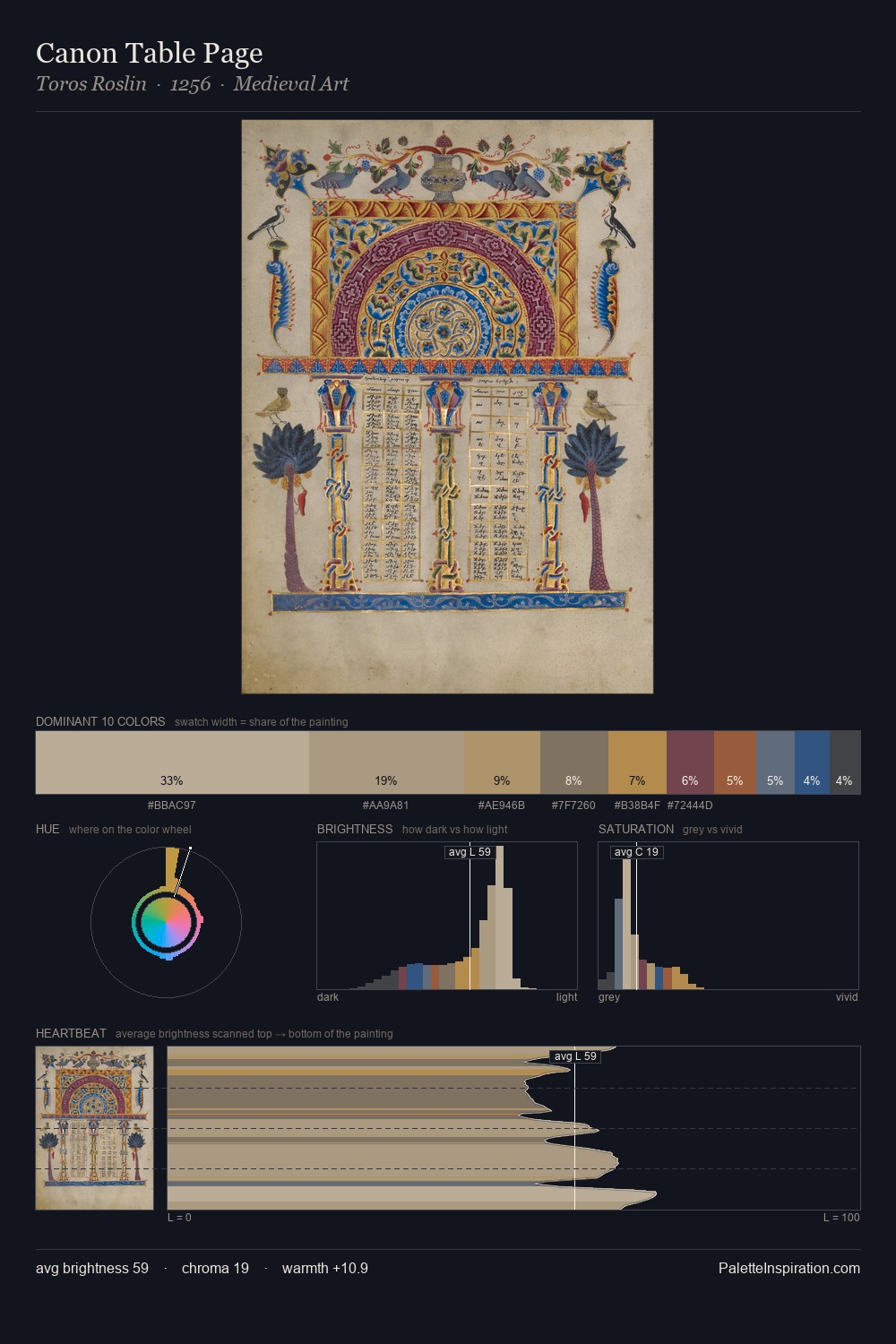Screen dimensions: 896x1344
Task: Click the hue color wheel
Action: click(x=166, y=922)
